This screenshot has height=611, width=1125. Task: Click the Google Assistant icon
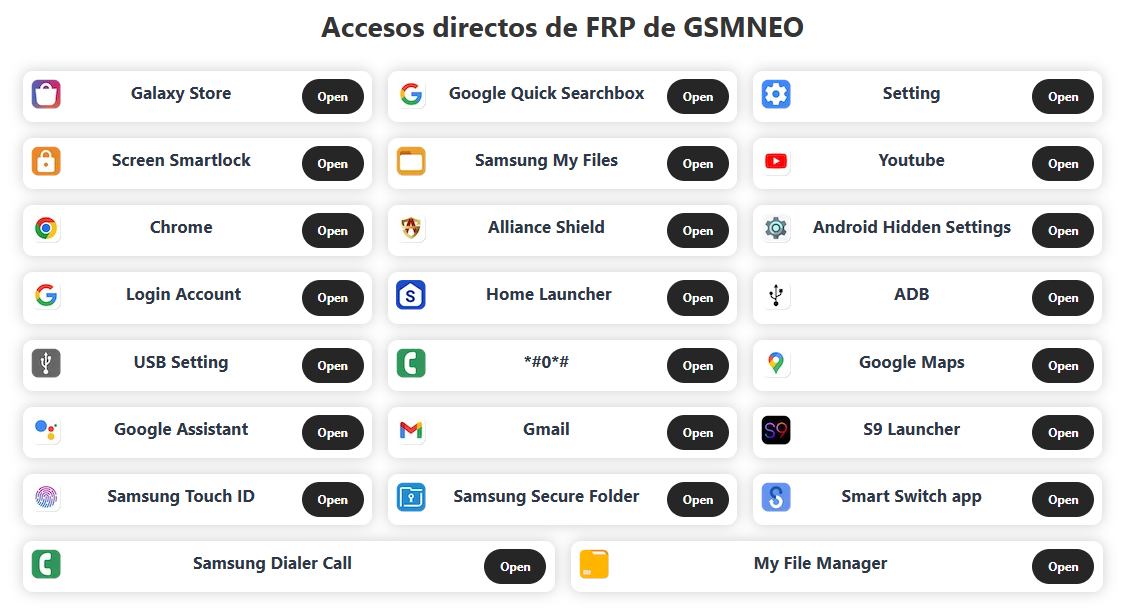pyautogui.click(x=46, y=430)
